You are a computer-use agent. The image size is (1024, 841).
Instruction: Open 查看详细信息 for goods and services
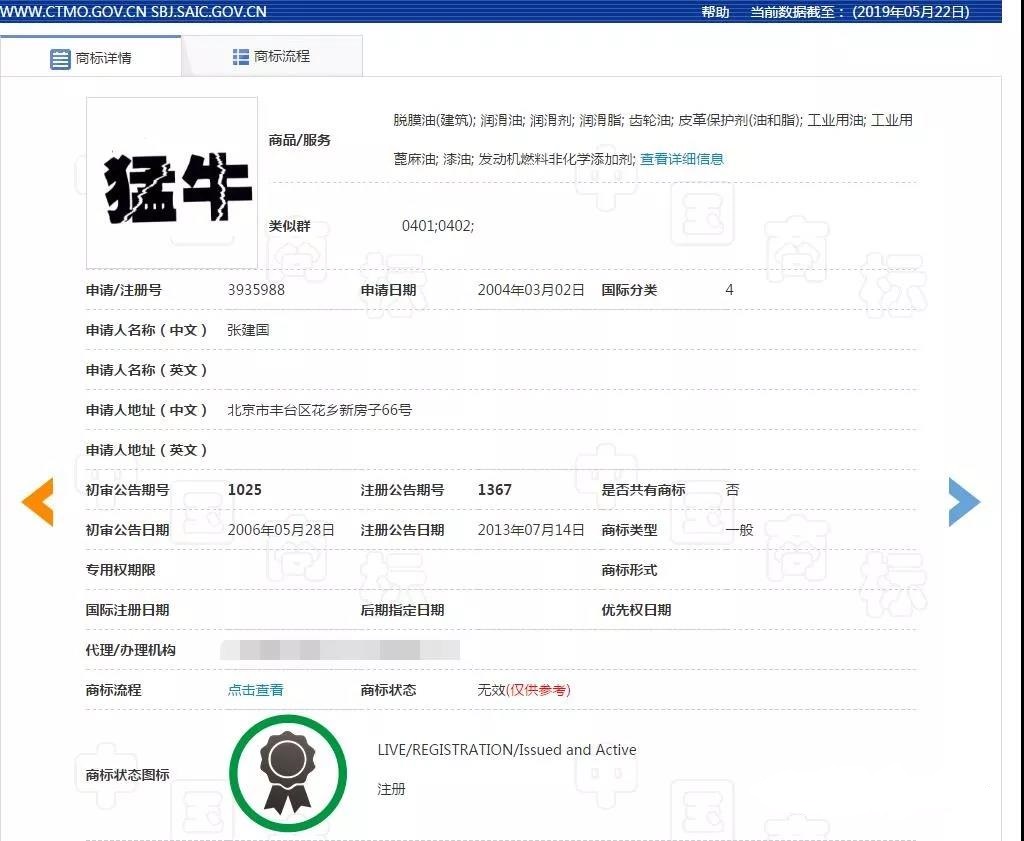coord(680,158)
